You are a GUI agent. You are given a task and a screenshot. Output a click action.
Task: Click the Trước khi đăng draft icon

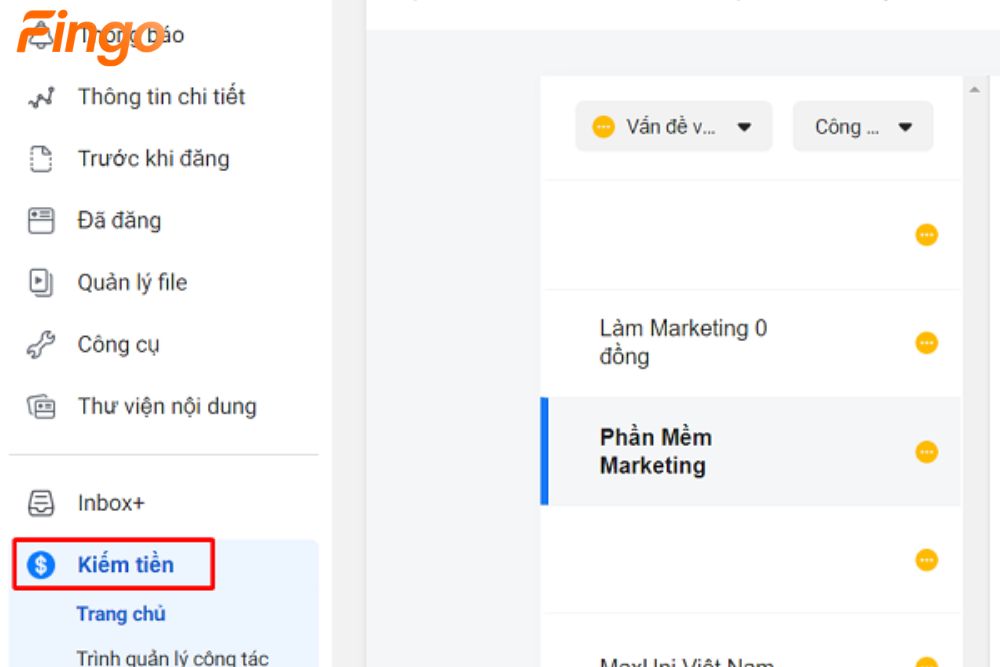coord(41,159)
